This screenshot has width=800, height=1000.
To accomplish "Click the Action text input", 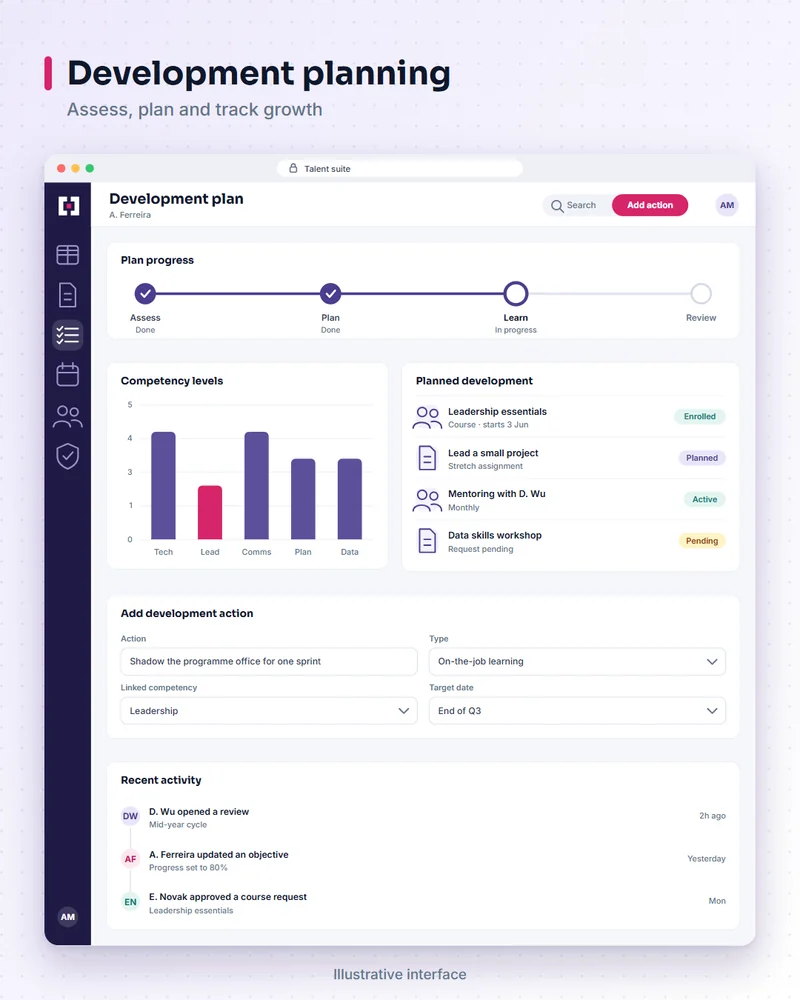I will coord(269,661).
